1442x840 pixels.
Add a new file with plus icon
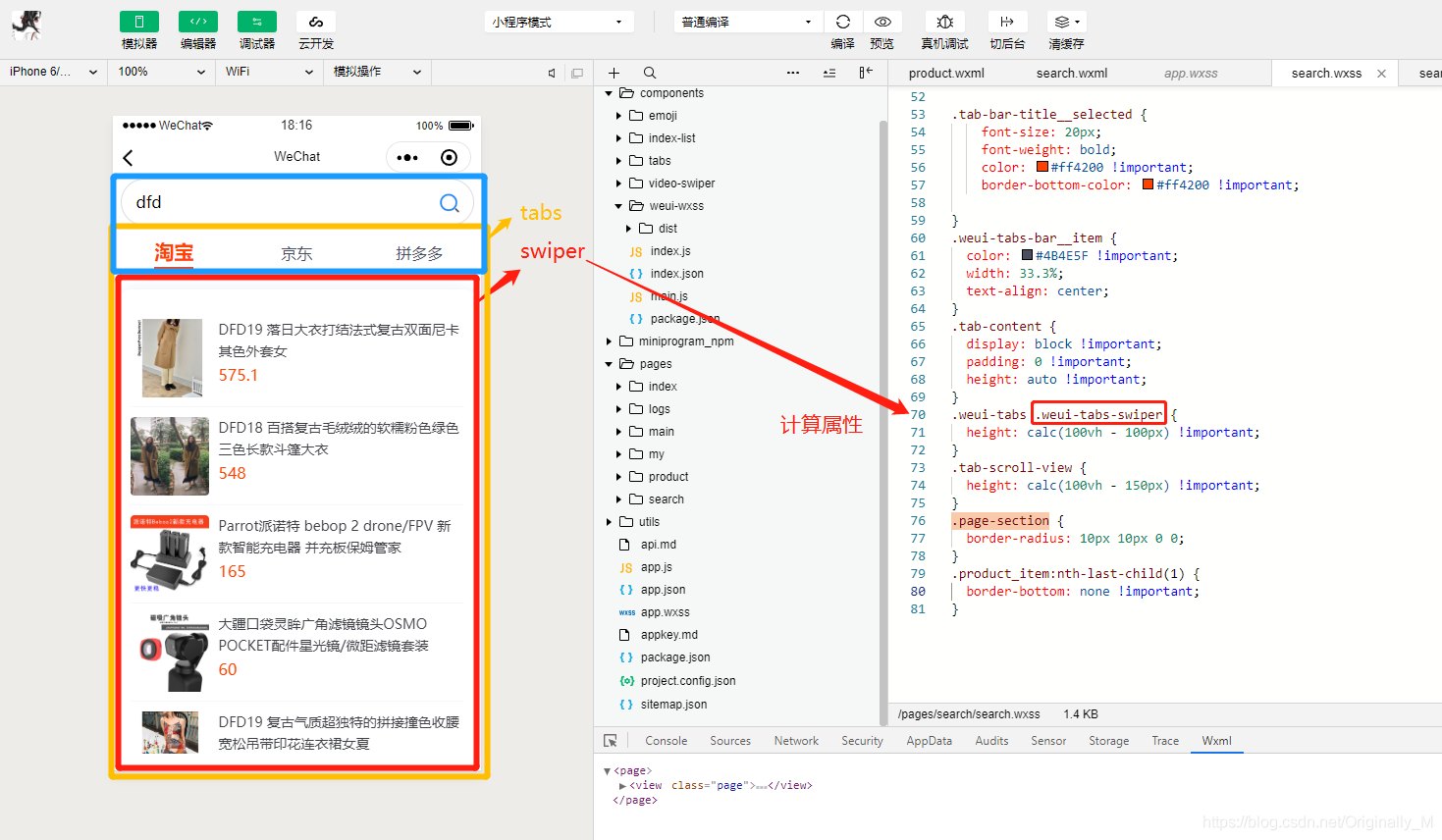point(614,73)
